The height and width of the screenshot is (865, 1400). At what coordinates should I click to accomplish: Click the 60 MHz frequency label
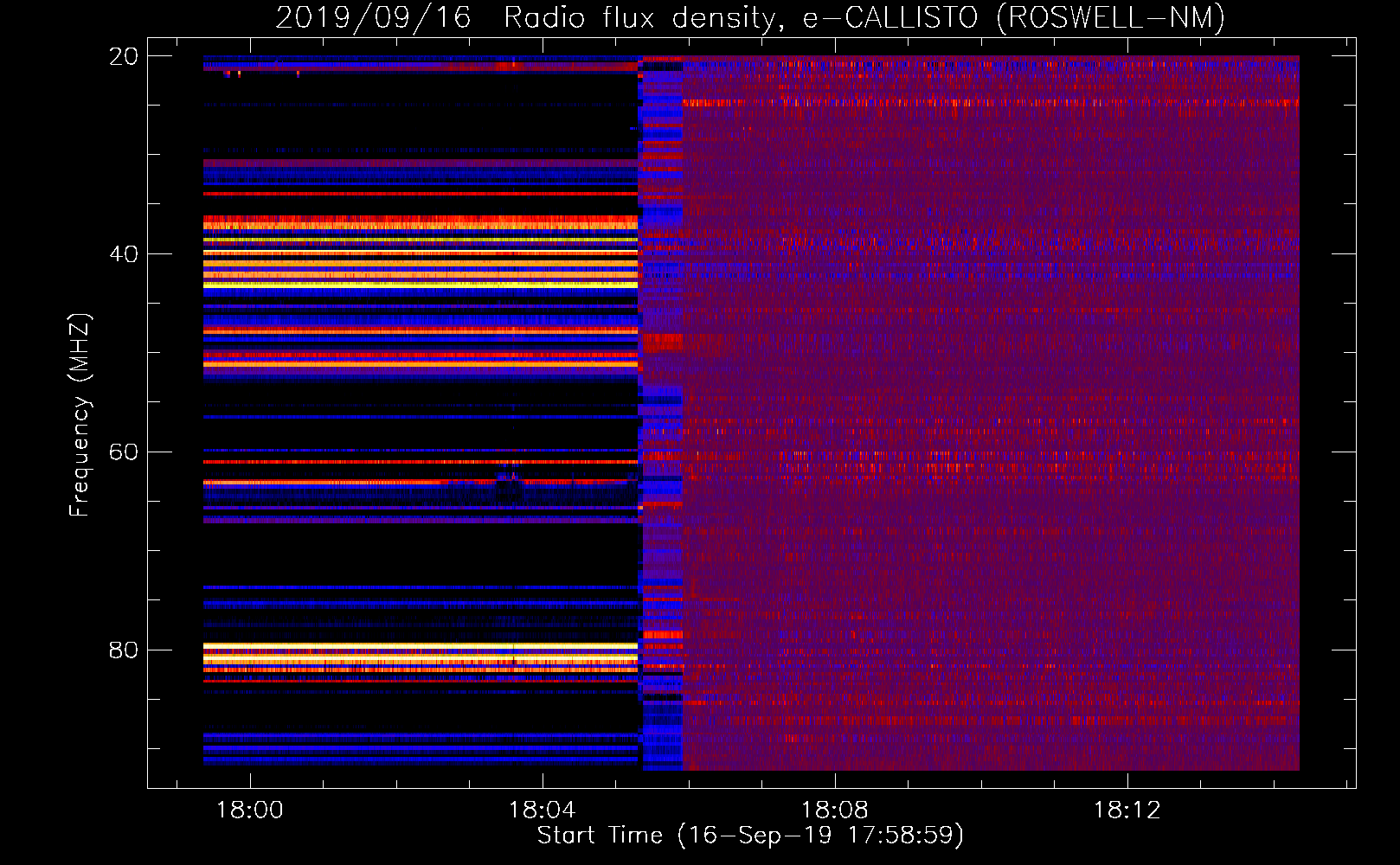[123, 452]
